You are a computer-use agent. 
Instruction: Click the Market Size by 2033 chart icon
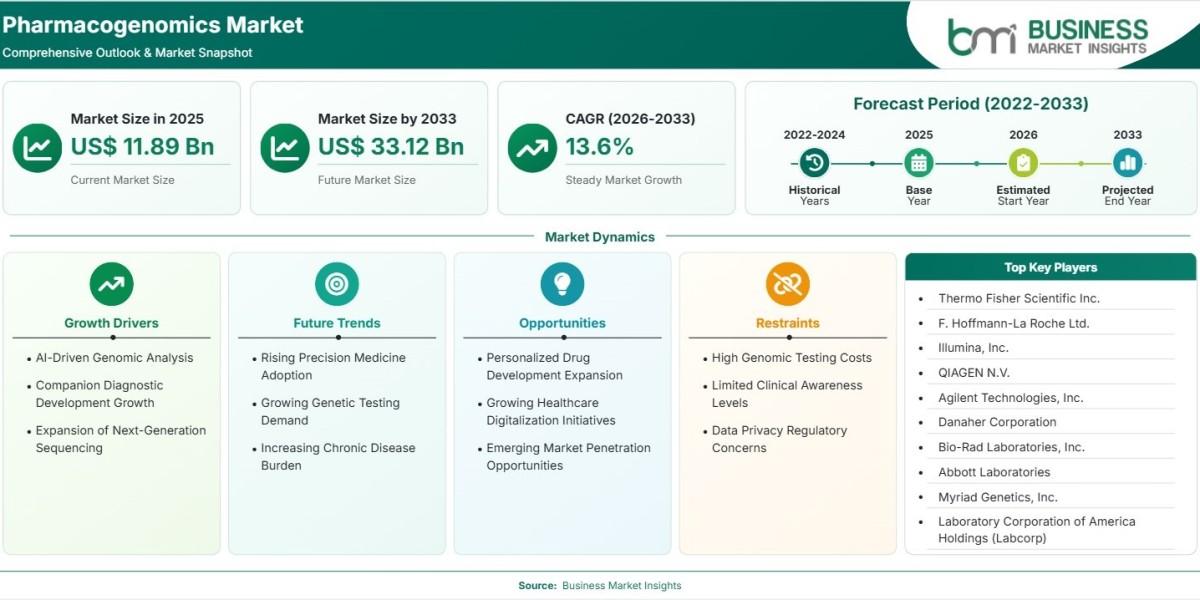pos(285,148)
